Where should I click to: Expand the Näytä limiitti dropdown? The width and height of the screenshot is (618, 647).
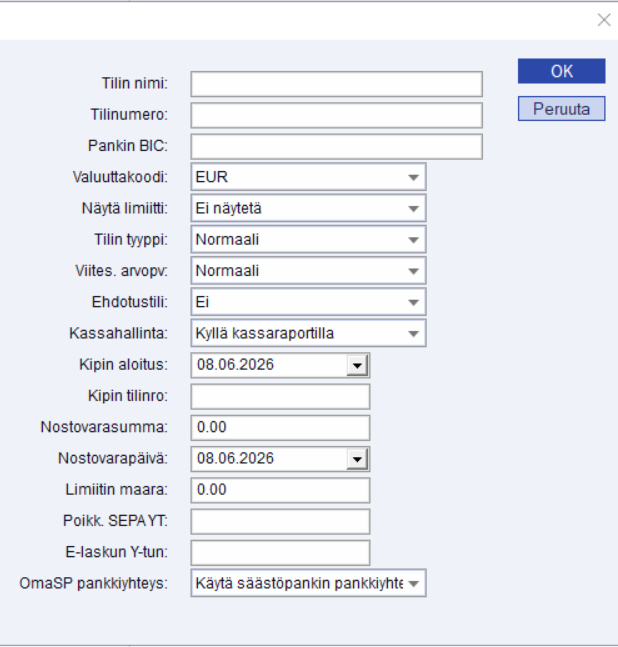pyautogui.click(x=308, y=208)
